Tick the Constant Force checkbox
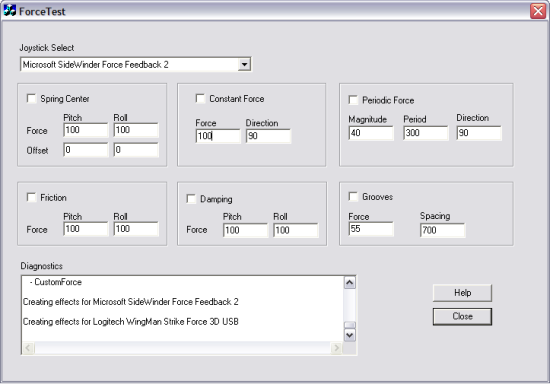Viewport: 550px width, 384px height. pyautogui.click(x=200, y=99)
